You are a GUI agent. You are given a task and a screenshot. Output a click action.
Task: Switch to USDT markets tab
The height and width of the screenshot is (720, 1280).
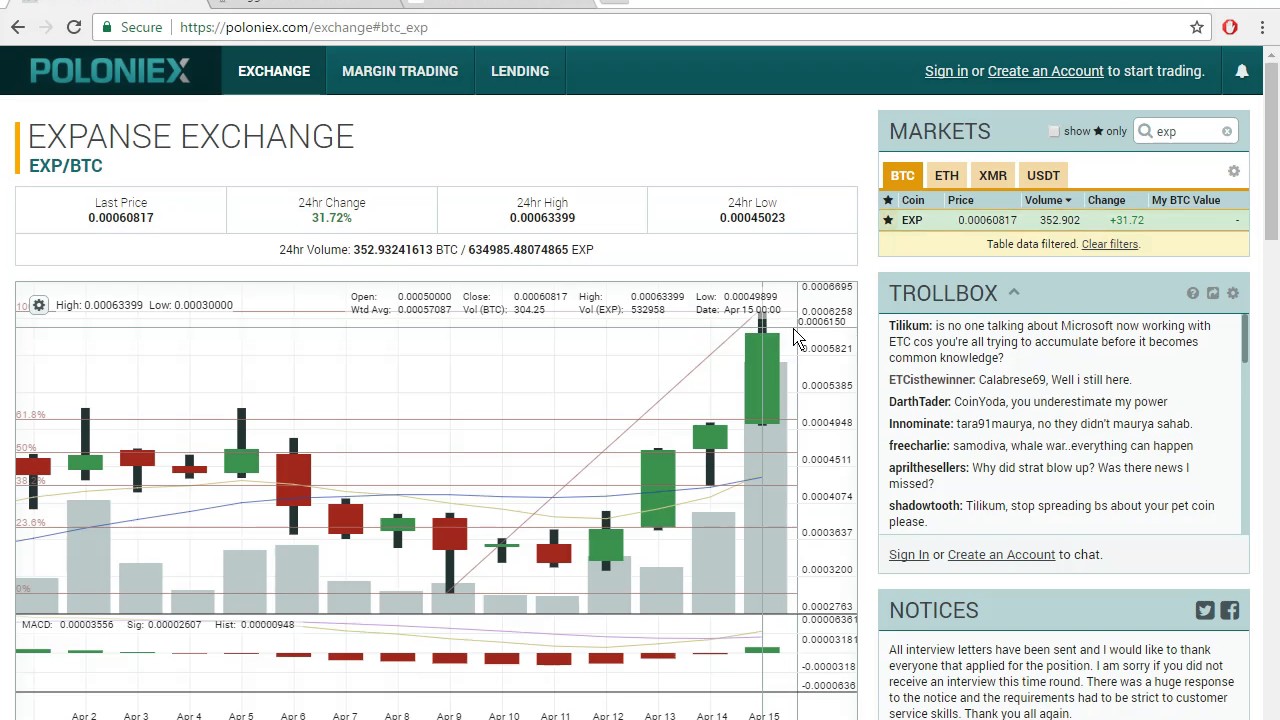[1043, 175]
